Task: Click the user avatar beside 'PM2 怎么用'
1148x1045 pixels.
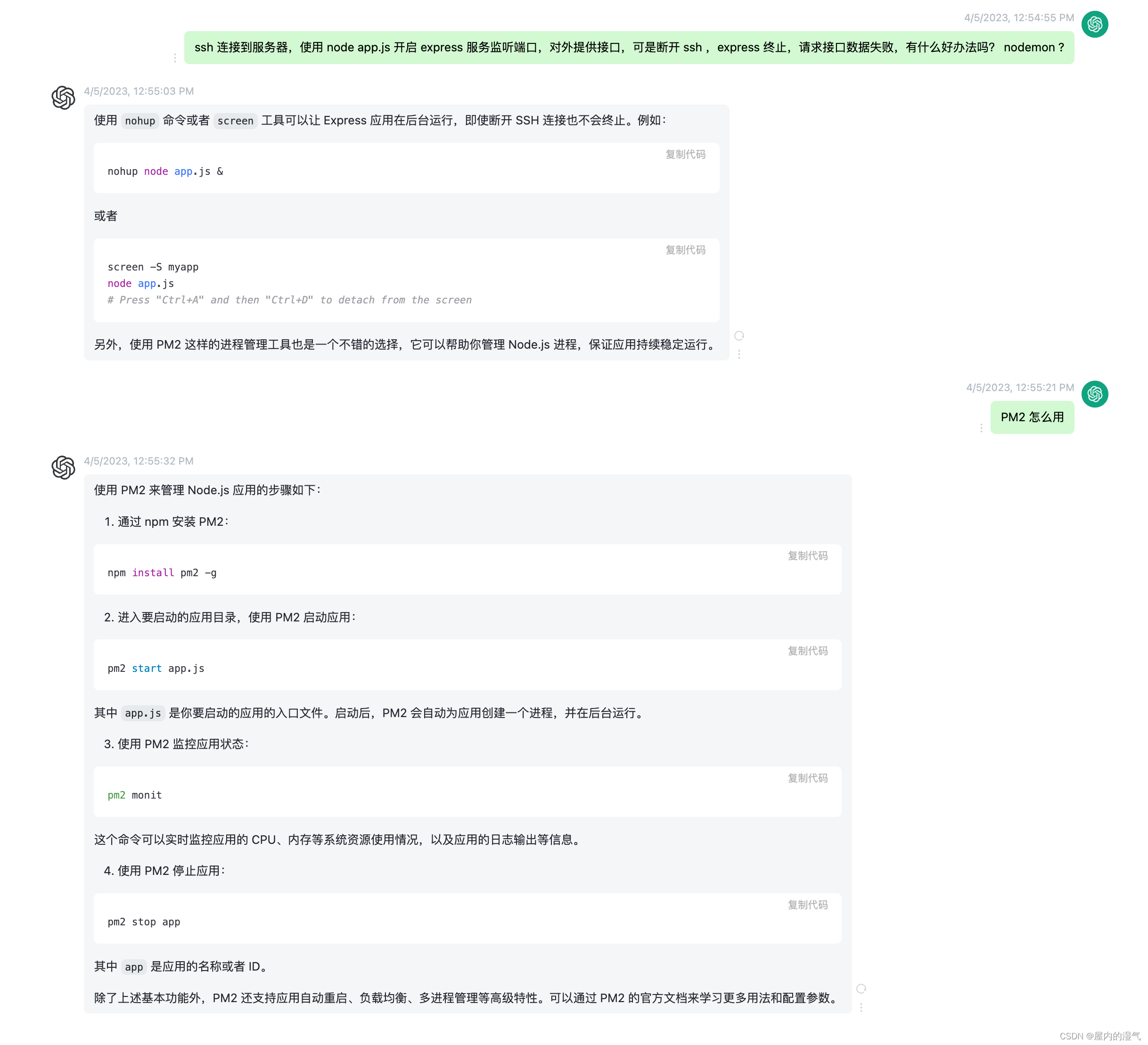Action: pyautogui.click(x=1094, y=394)
